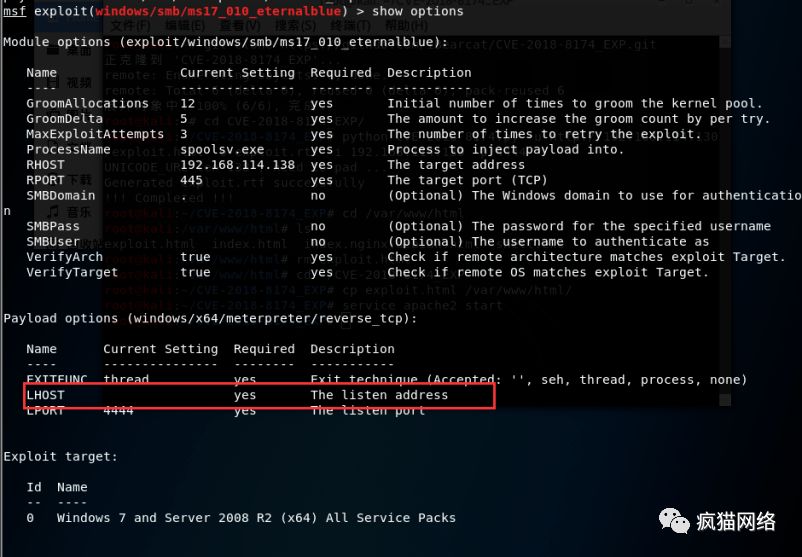802x557 pixels.
Task: Click the LPORT value 4444
Action: coord(118,410)
